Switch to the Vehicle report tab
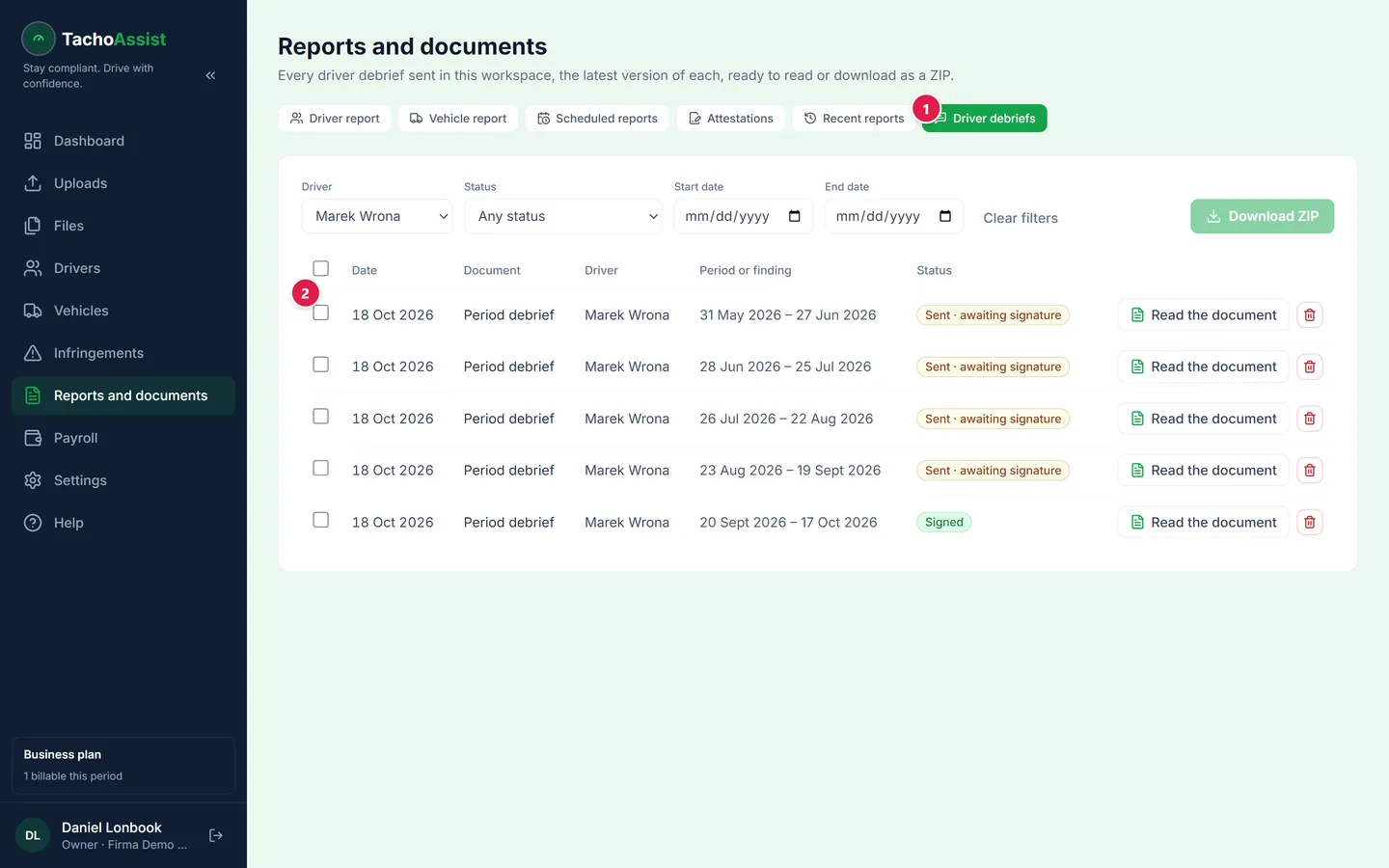The width and height of the screenshot is (1389, 868). pyautogui.click(x=458, y=119)
